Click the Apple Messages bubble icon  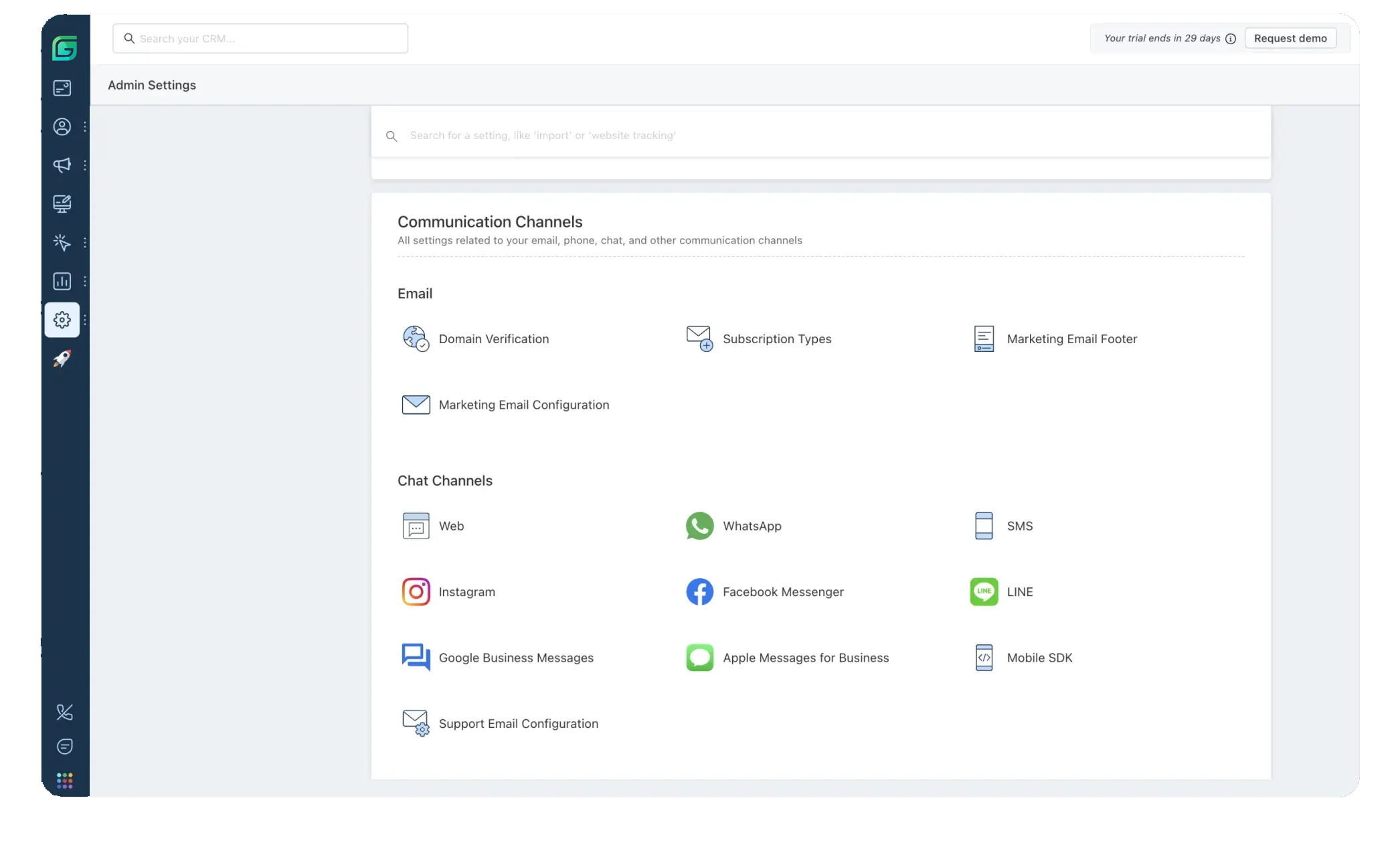[699, 658]
